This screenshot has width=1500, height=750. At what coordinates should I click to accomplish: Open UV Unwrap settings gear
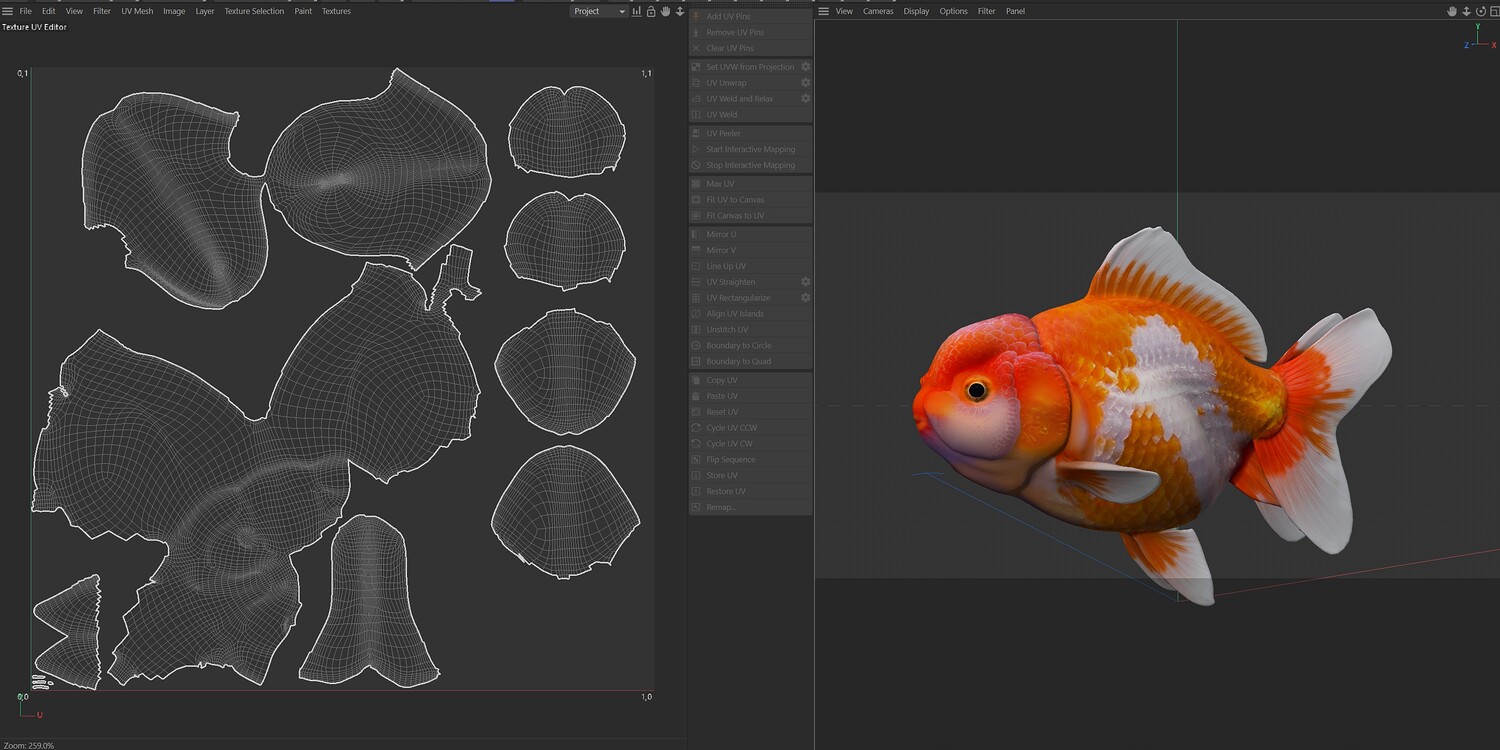coord(805,83)
